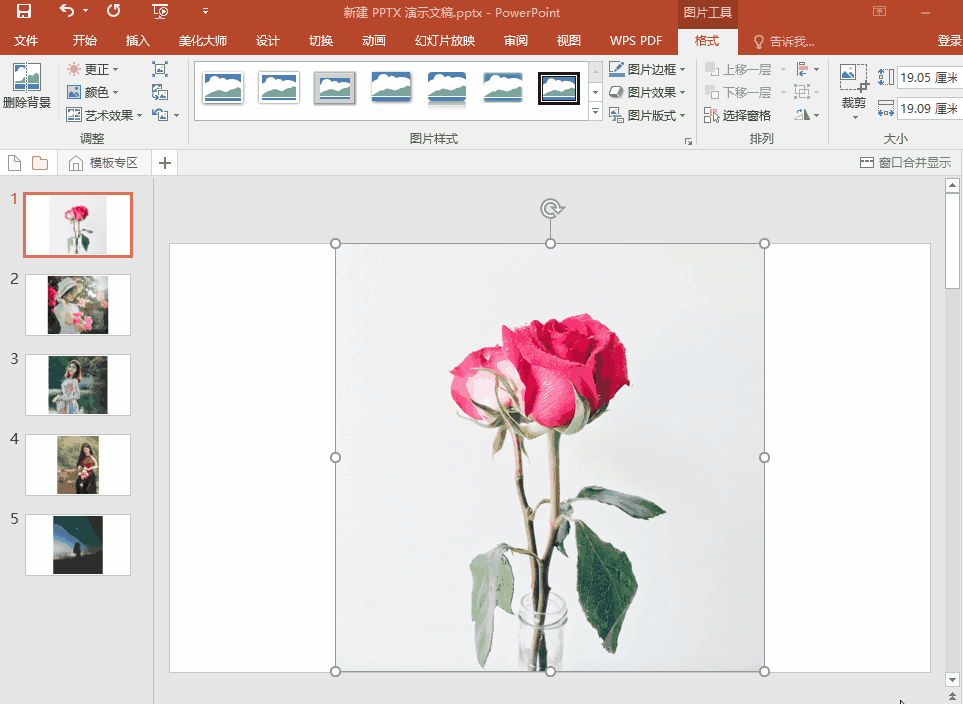The width and height of the screenshot is (963, 704).
Task: Open the 图片版式 dropdown
Action: point(647,115)
